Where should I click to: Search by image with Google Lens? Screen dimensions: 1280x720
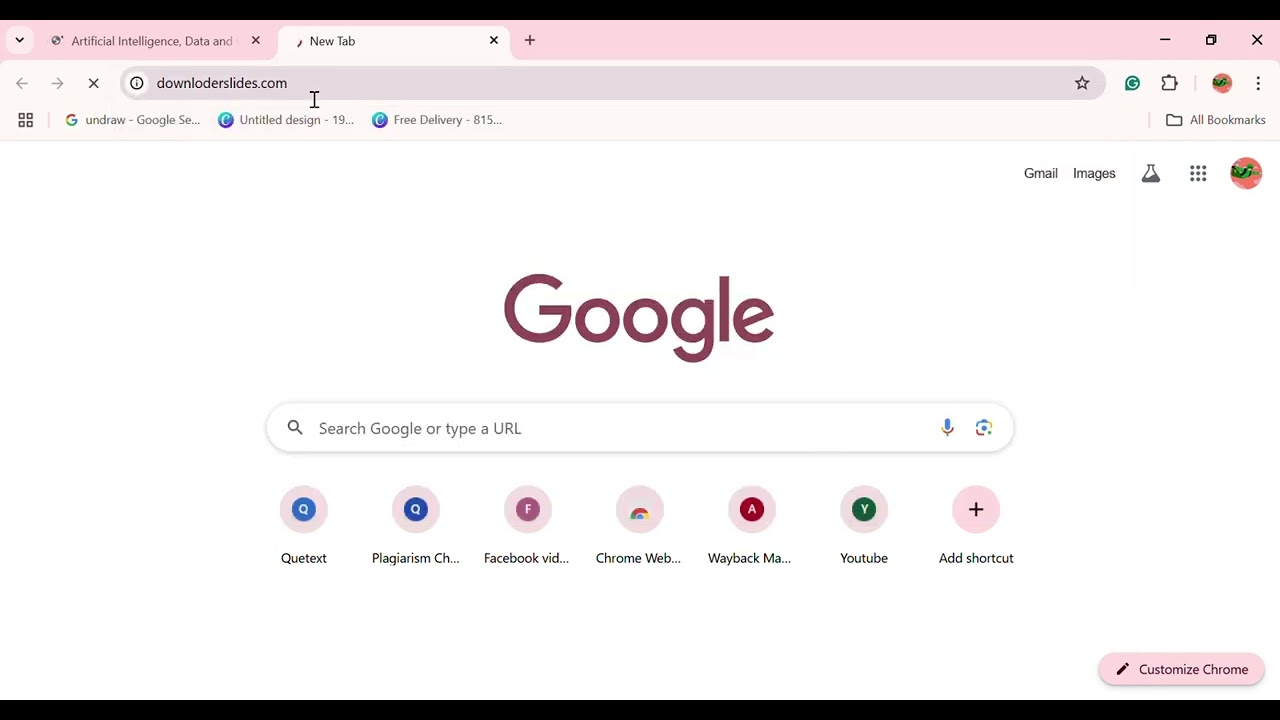pos(984,428)
